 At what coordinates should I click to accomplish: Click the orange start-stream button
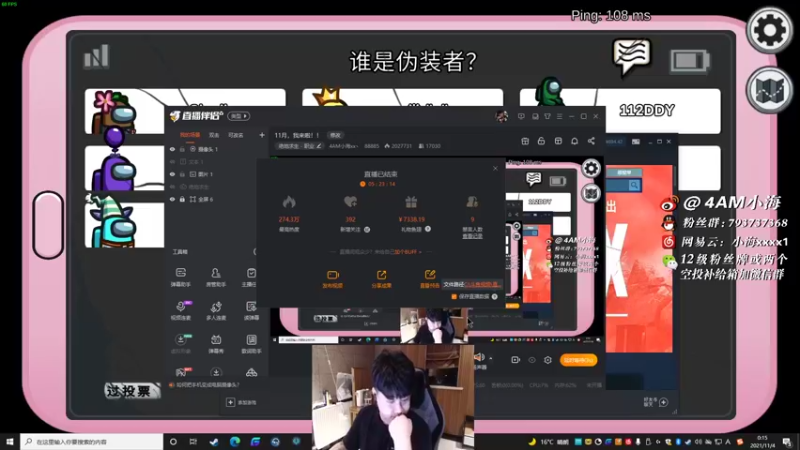[x=578, y=360]
